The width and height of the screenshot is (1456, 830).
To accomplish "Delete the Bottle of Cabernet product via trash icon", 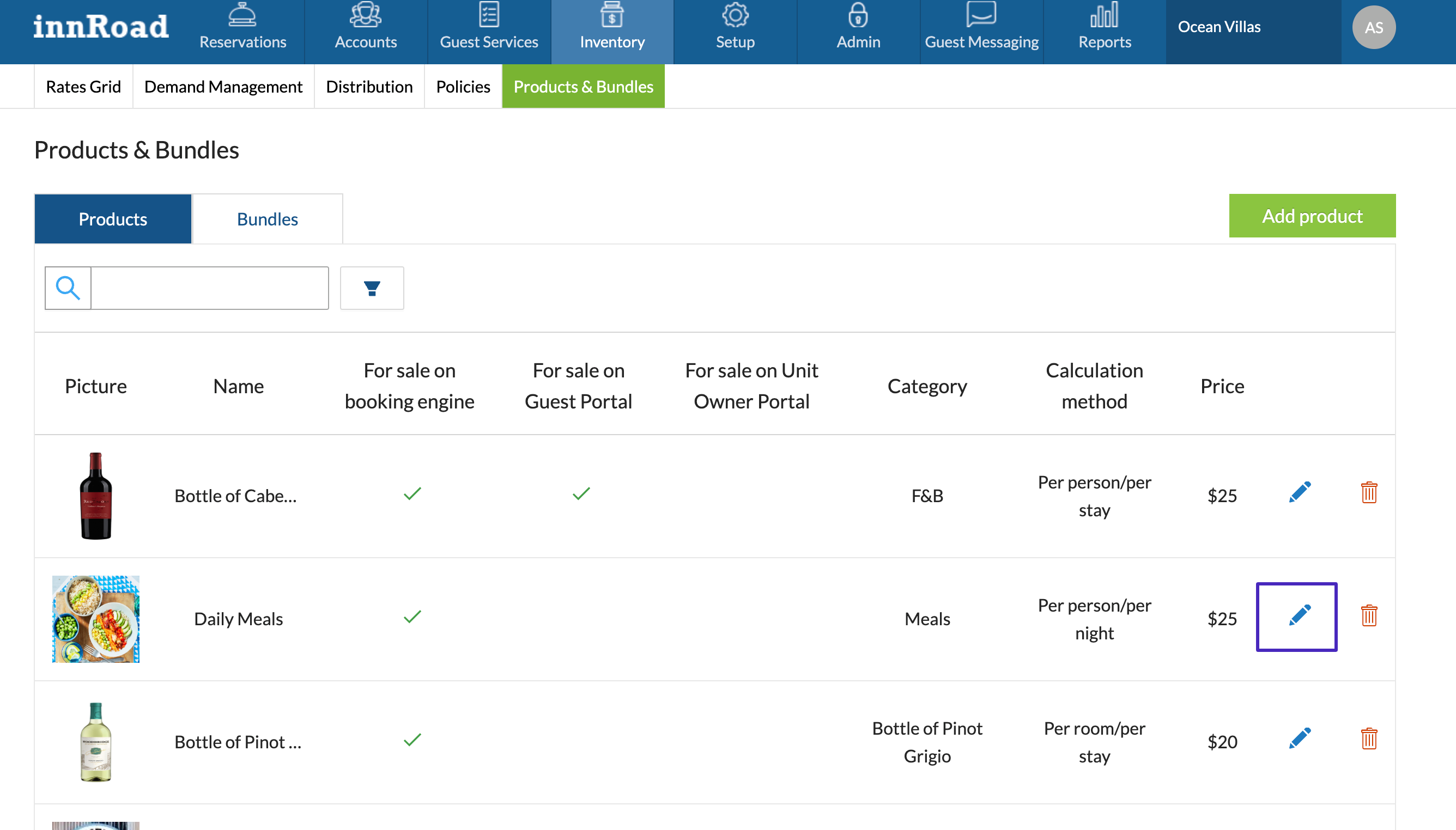I will pyautogui.click(x=1368, y=492).
